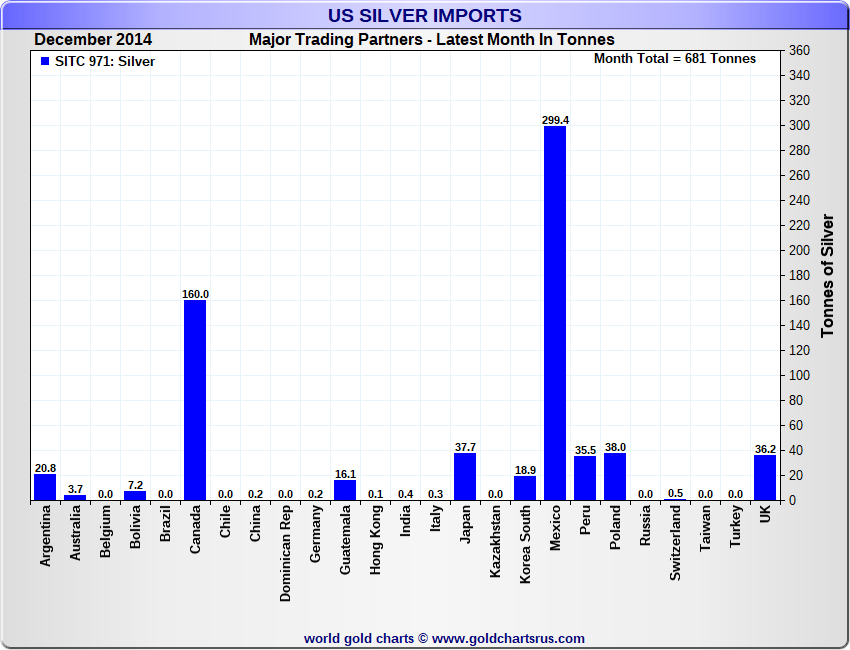
Task: Select the Canada bar at 160.0
Action: click(x=195, y=400)
